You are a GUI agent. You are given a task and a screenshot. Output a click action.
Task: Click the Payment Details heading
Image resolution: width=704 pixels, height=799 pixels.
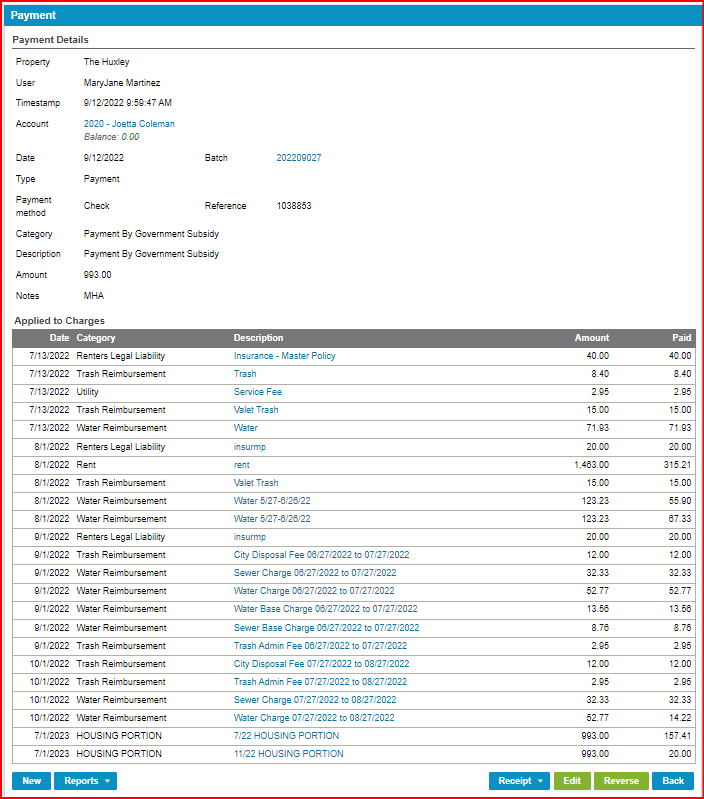point(50,40)
